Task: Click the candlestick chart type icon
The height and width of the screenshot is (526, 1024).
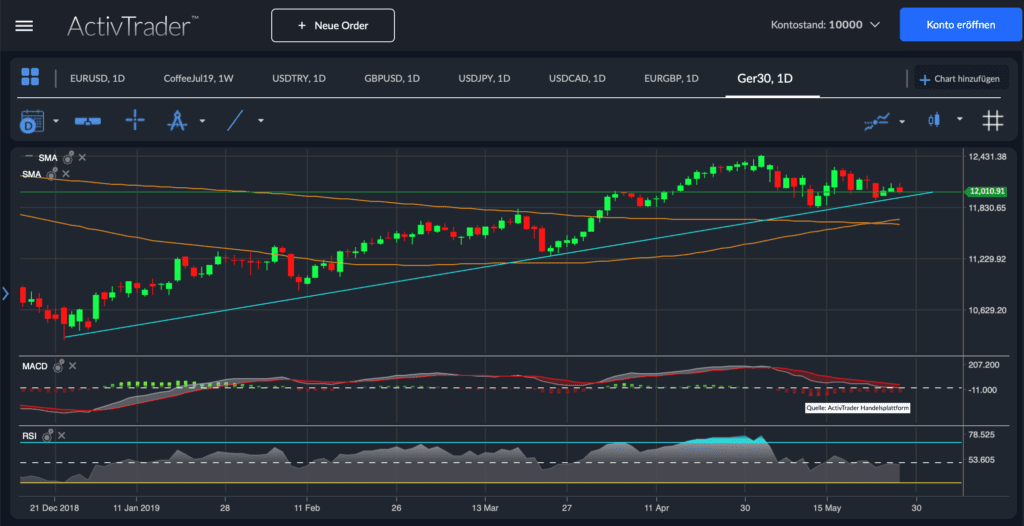Action: [934, 120]
